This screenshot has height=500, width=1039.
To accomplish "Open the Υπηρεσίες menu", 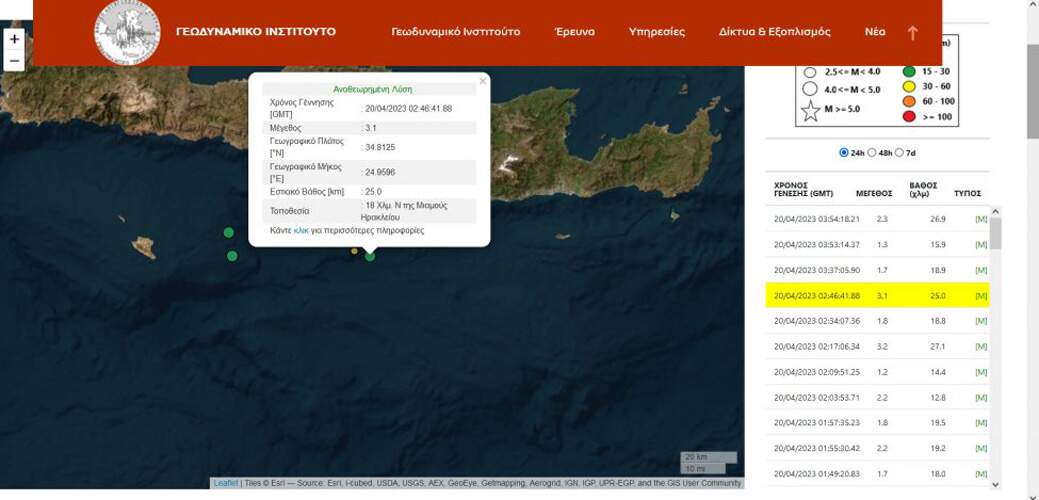I will [656, 32].
